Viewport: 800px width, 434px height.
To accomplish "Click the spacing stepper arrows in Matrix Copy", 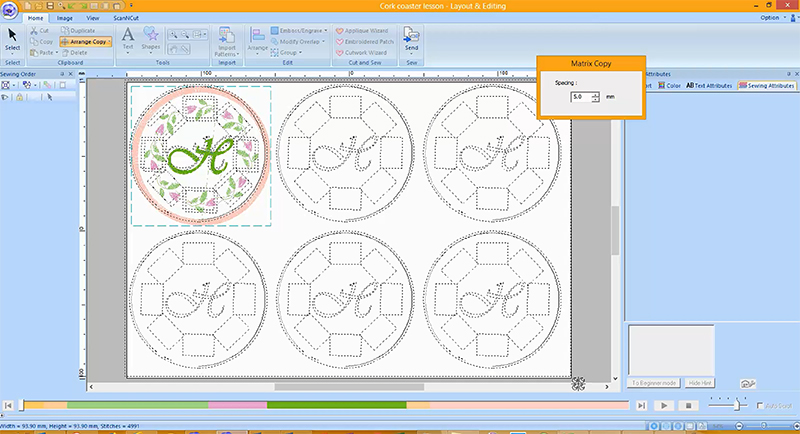I will click(595, 97).
